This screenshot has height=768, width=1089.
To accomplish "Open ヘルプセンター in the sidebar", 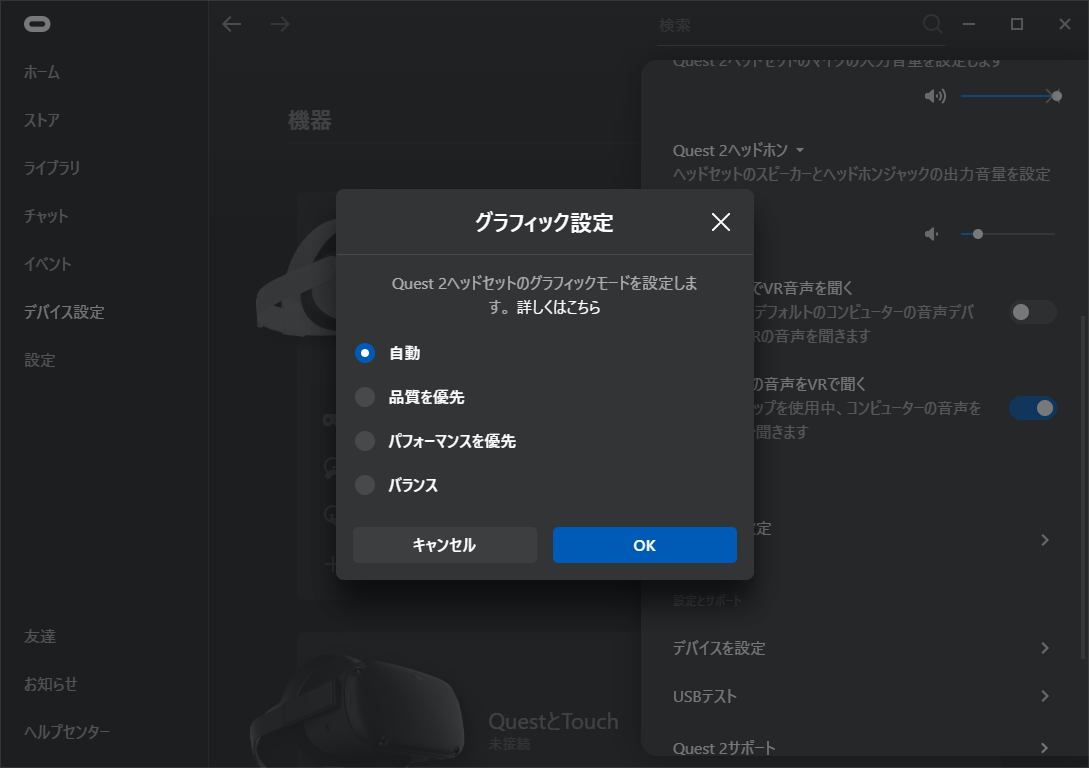I will pos(67,732).
